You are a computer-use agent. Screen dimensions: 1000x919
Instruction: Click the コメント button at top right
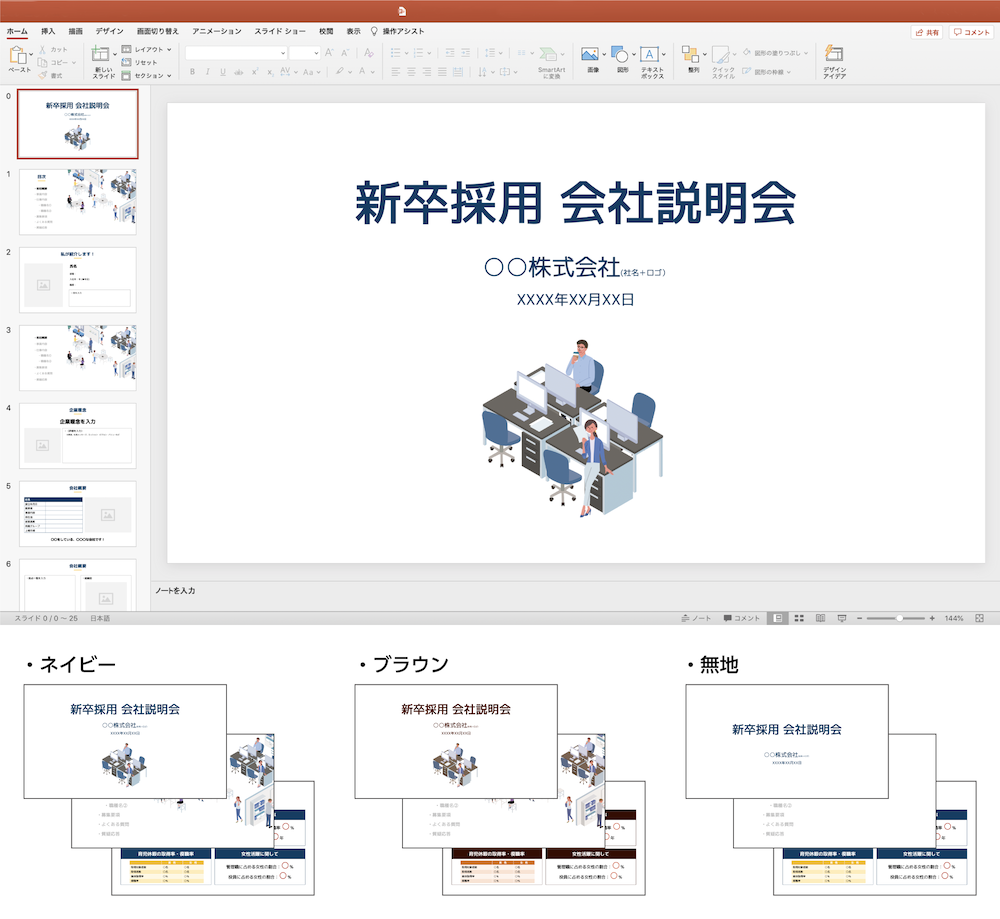[x=971, y=32]
